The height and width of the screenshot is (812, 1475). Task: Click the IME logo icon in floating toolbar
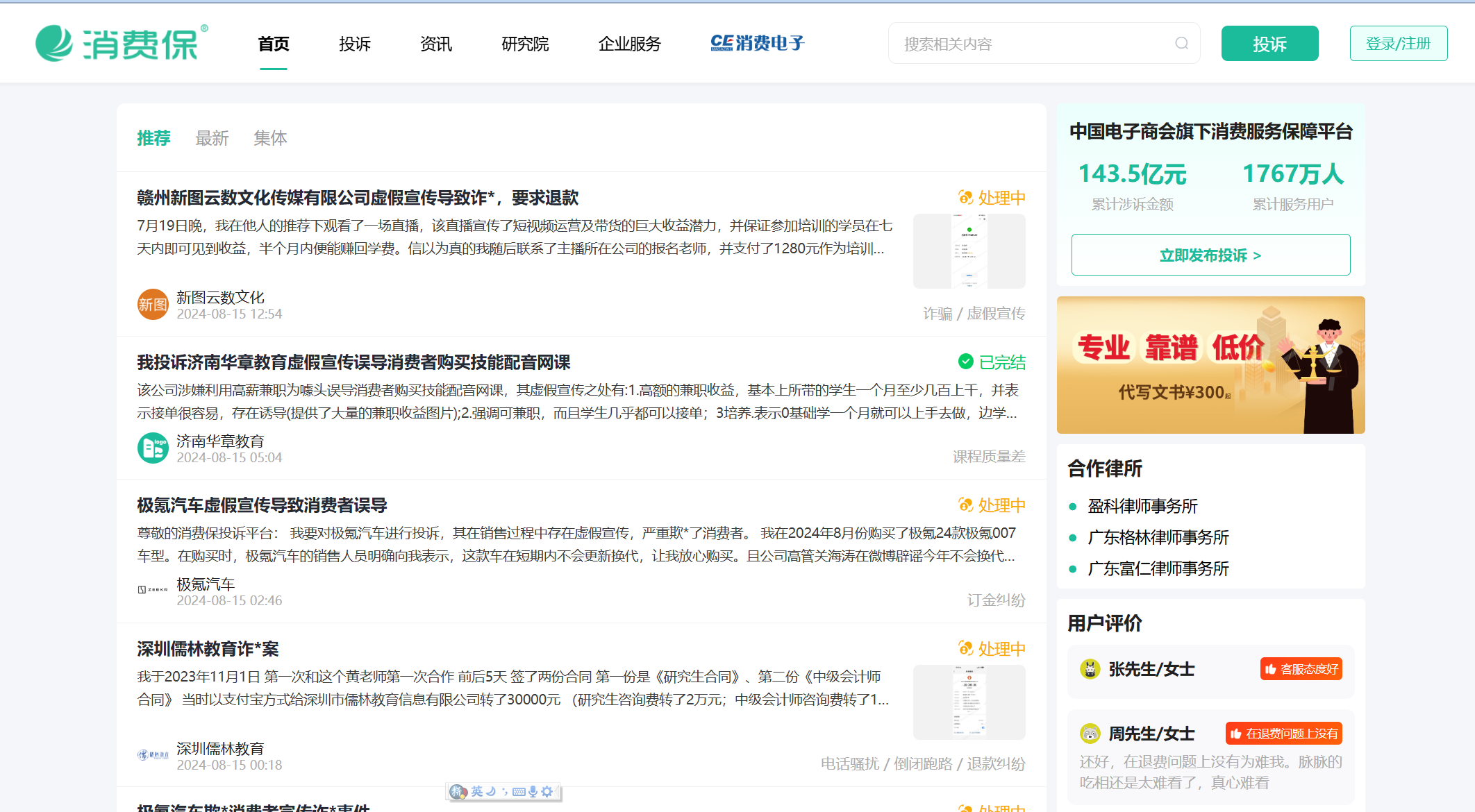tap(458, 791)
